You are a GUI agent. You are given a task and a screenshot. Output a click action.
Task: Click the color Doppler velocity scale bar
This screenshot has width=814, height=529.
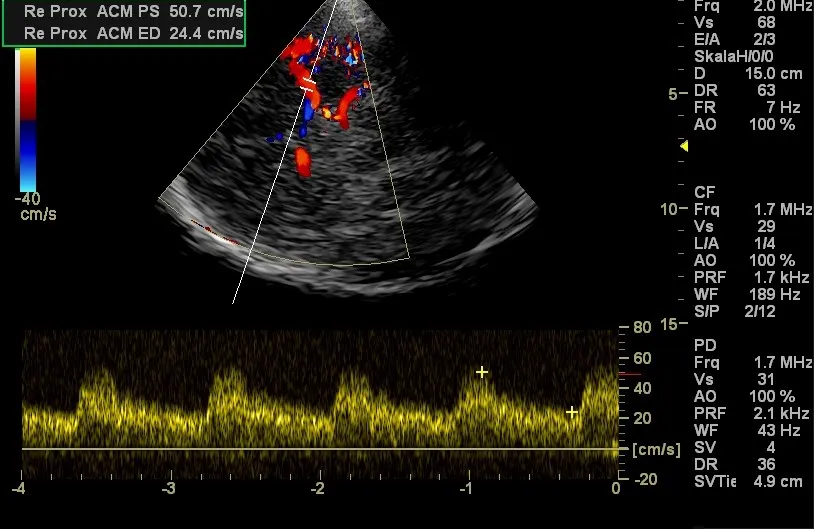26,120
